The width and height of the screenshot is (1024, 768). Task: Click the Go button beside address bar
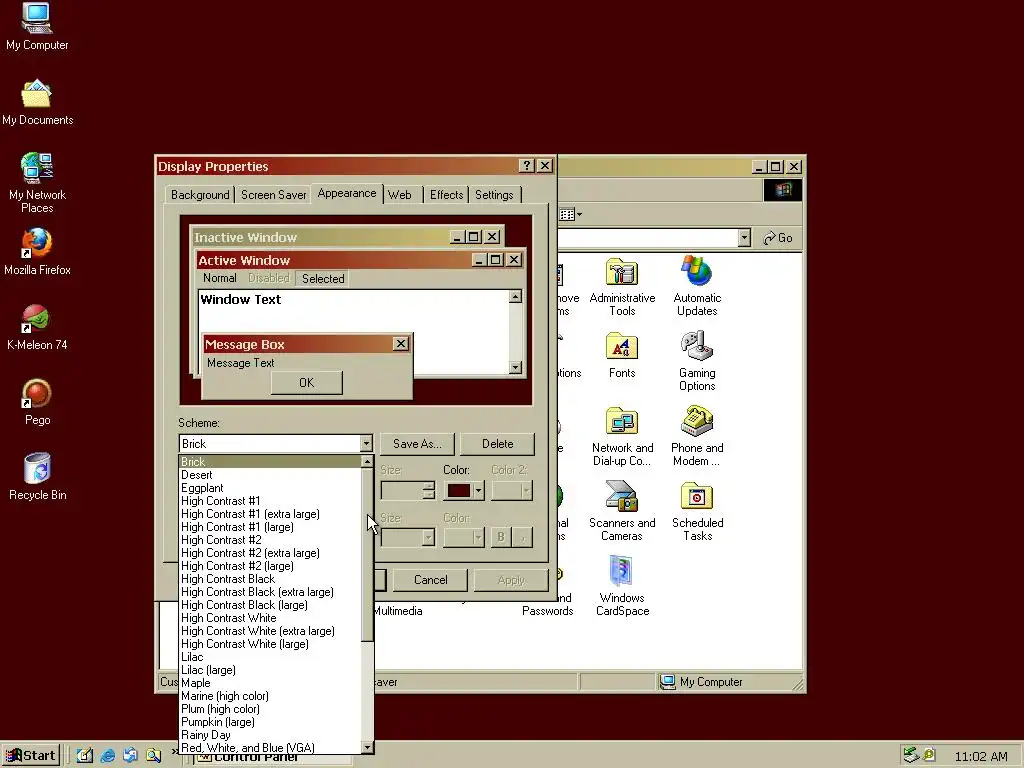point(778,238)
